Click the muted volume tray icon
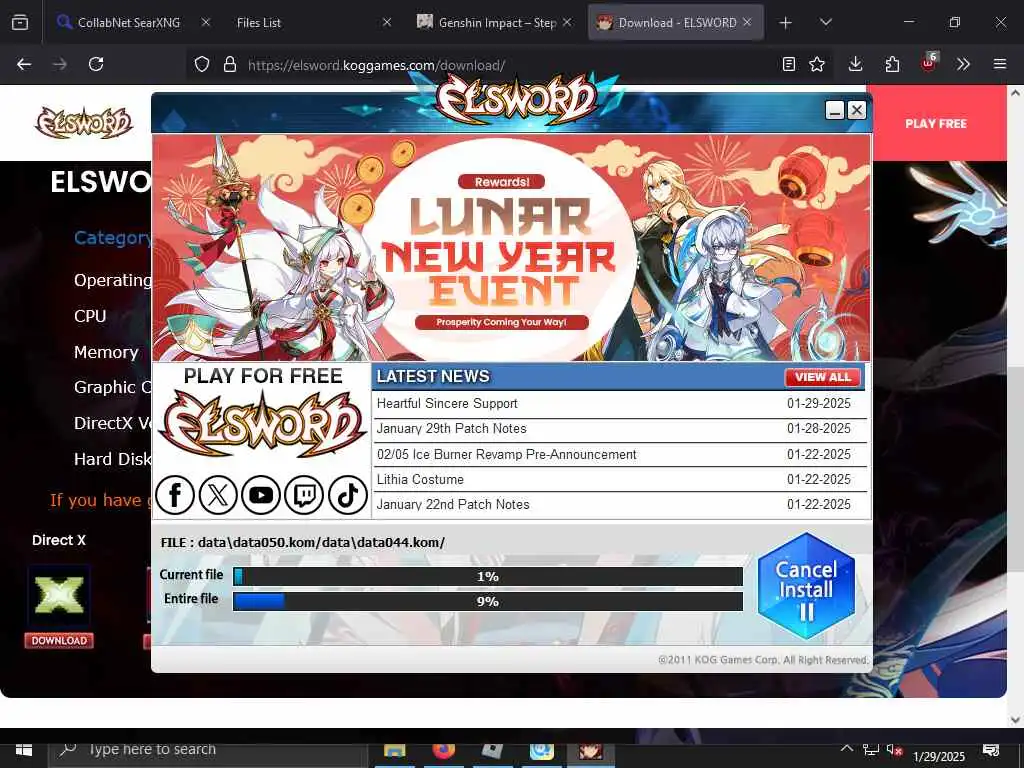 pos(894,750)
